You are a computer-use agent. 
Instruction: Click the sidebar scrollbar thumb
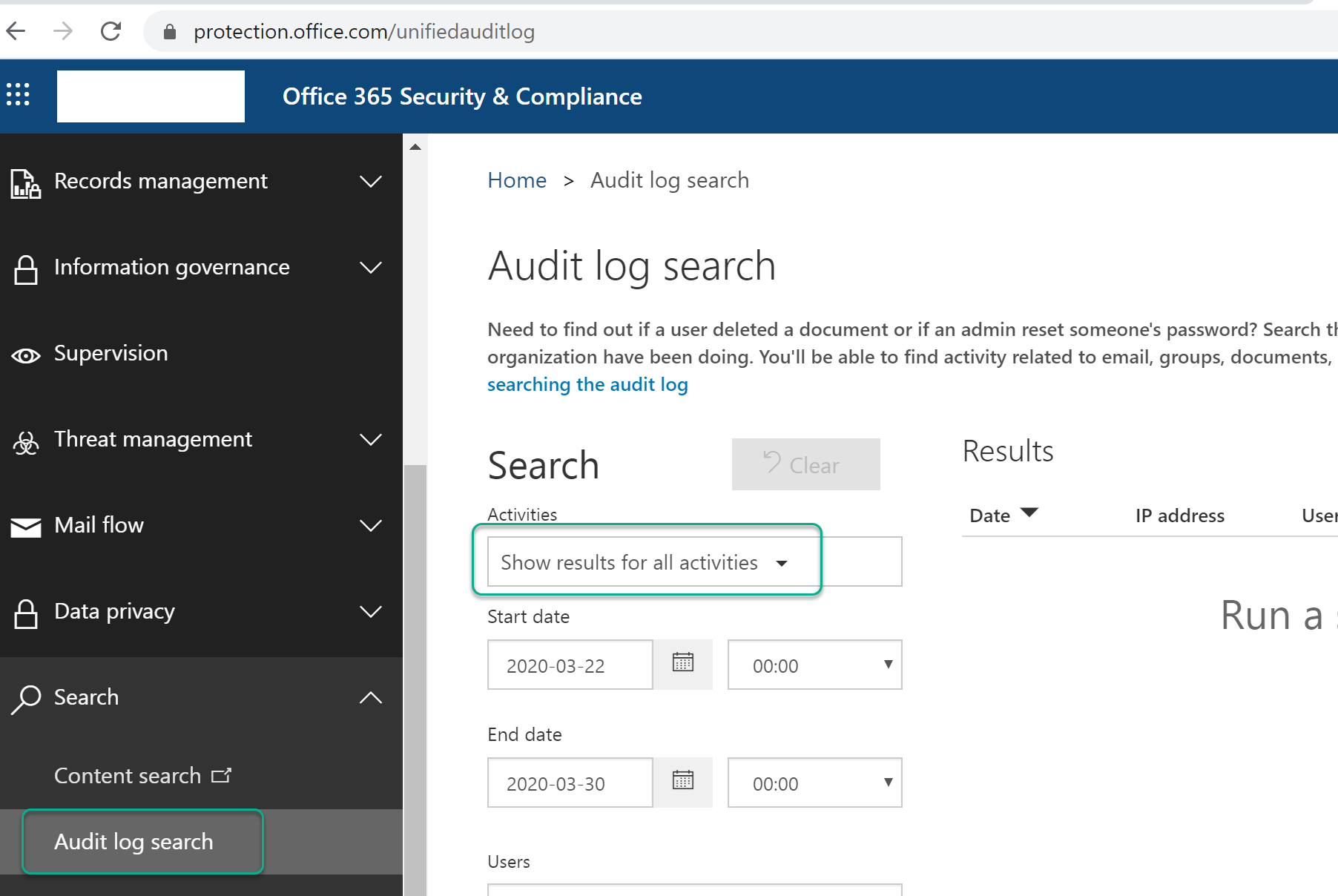pos(415,679)
